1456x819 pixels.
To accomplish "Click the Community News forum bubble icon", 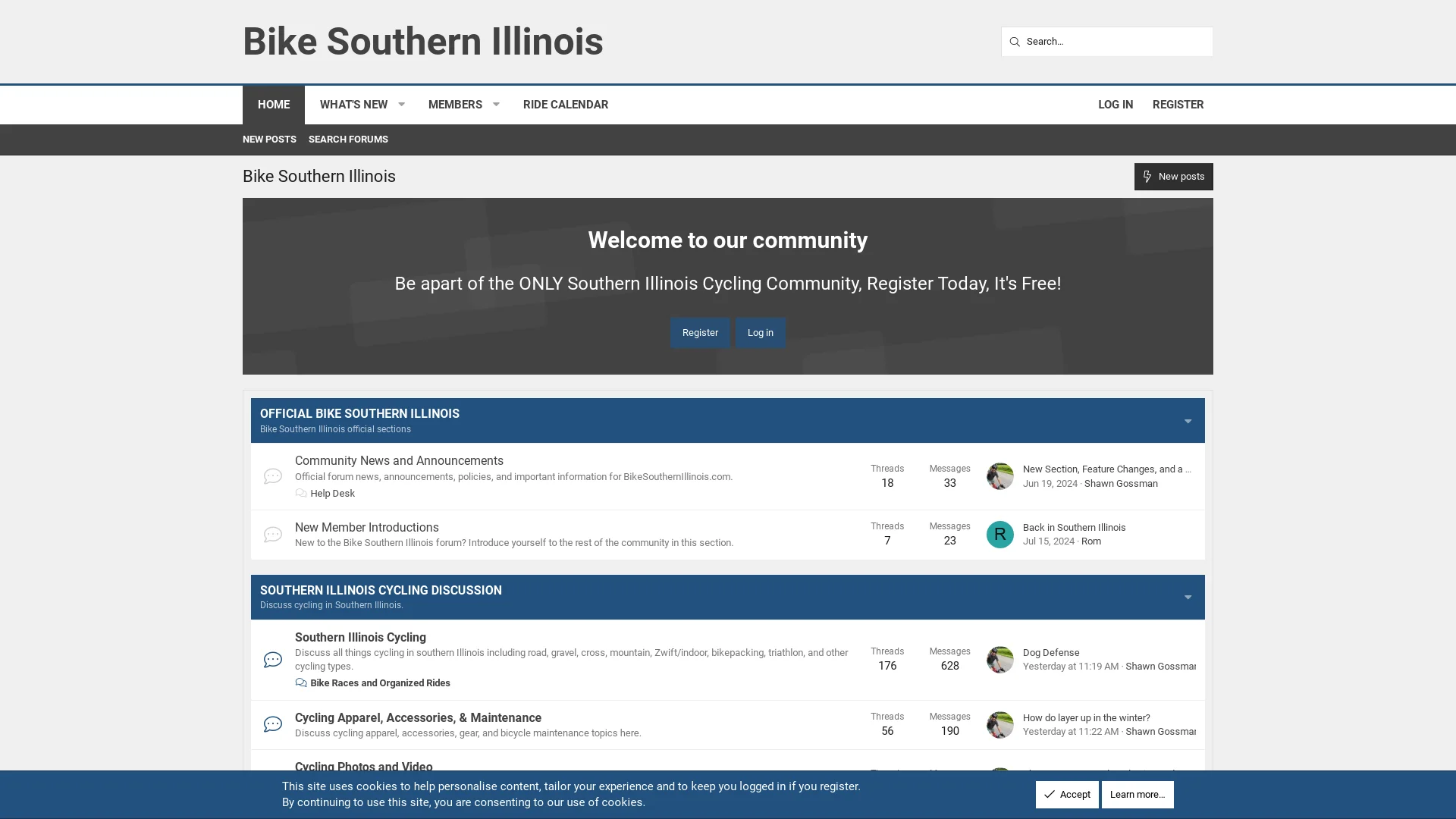I will click(273, 476).
